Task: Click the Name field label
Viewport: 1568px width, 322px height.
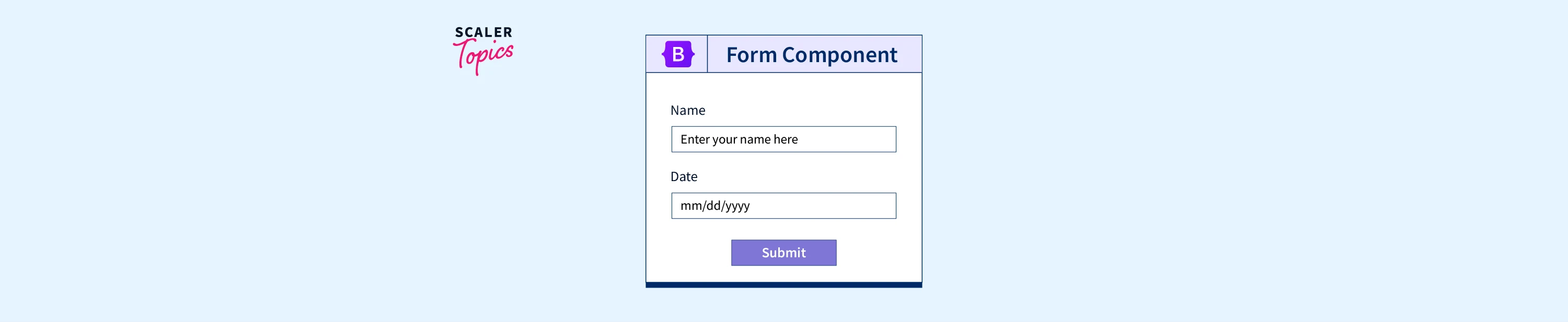Action: (x=687, y=111)
